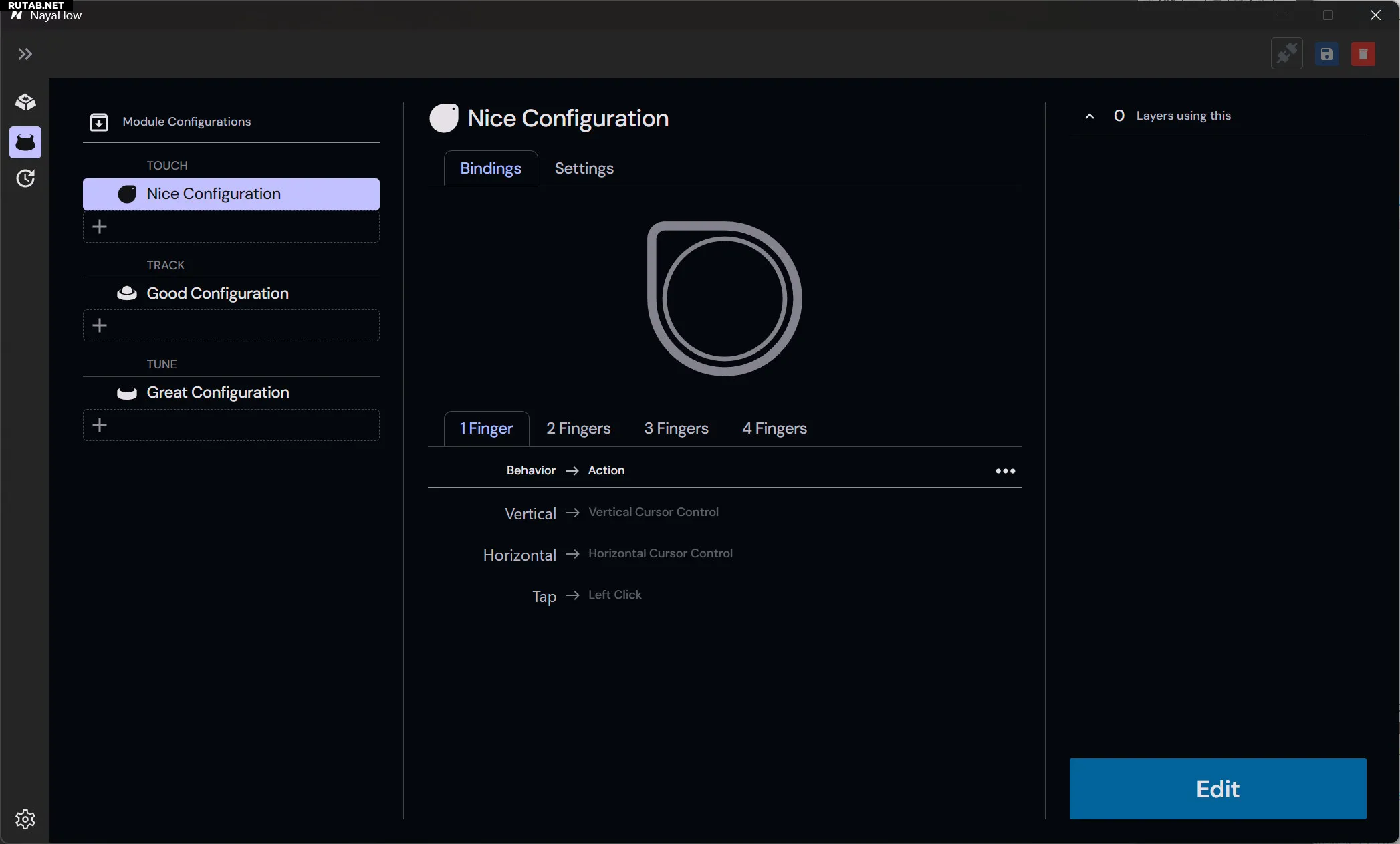The width and height of the screenshot is (1400, 844).
Task: Click the Module Configurations import icon
Action: (99, 122)
